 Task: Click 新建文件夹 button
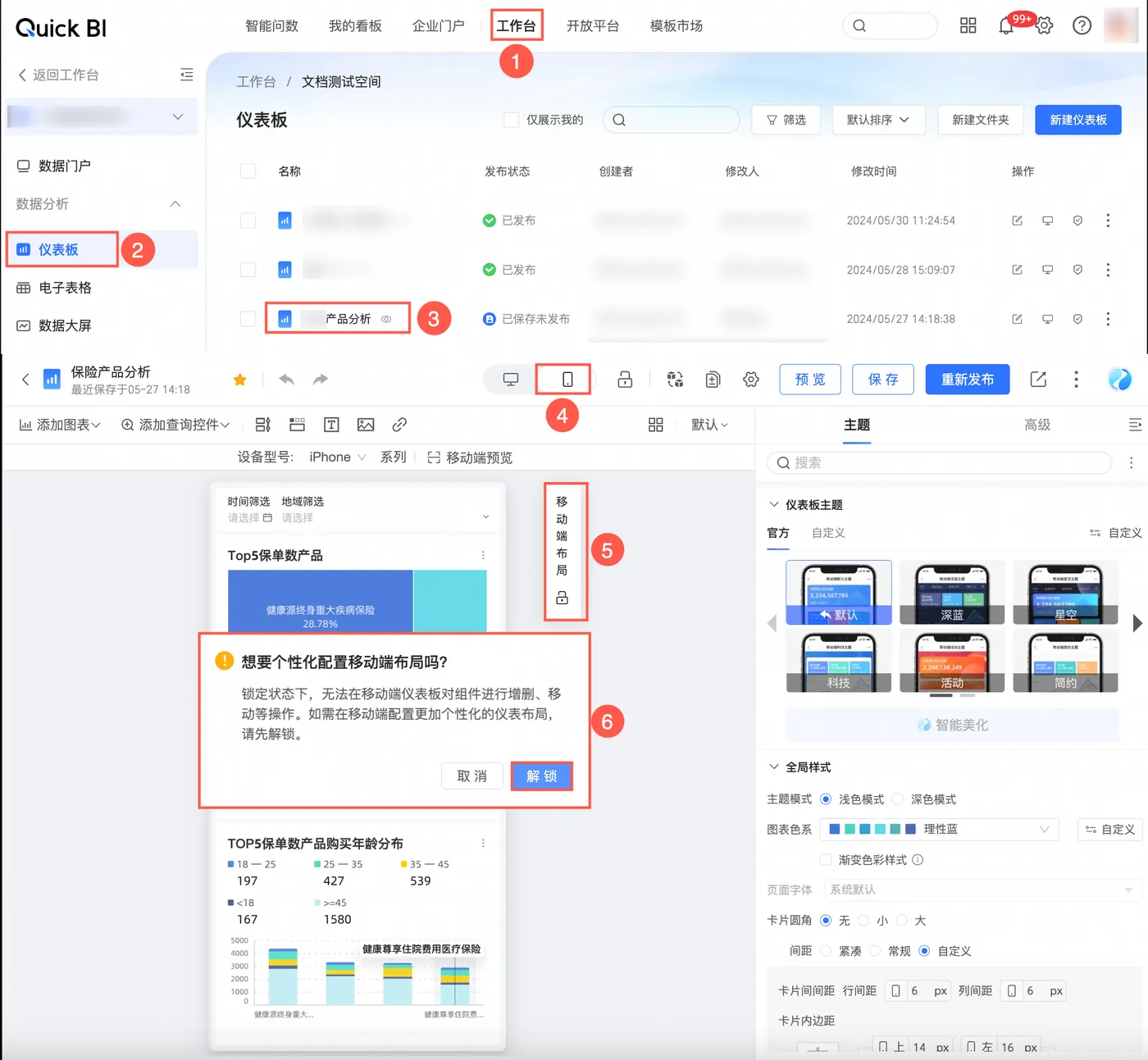tap(981, 120)
